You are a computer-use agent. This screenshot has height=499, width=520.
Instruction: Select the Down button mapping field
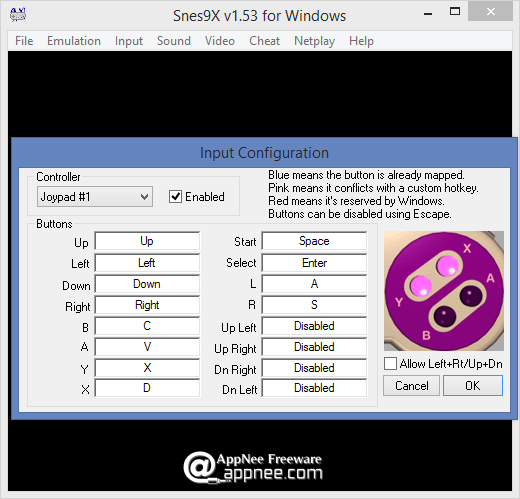[x=147, y=284]
